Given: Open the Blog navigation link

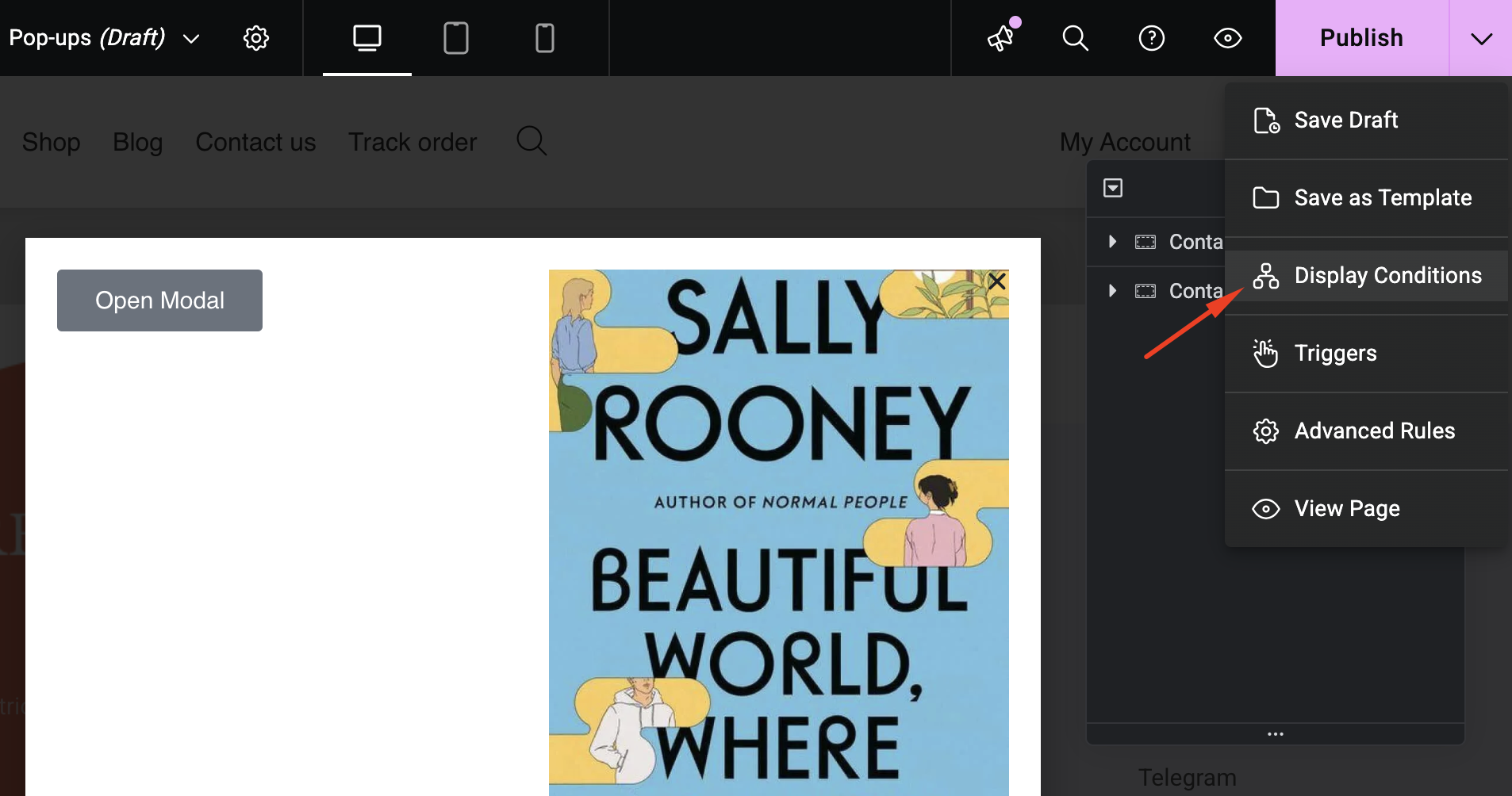Looking at the screenshot, I should pos(138,142).
